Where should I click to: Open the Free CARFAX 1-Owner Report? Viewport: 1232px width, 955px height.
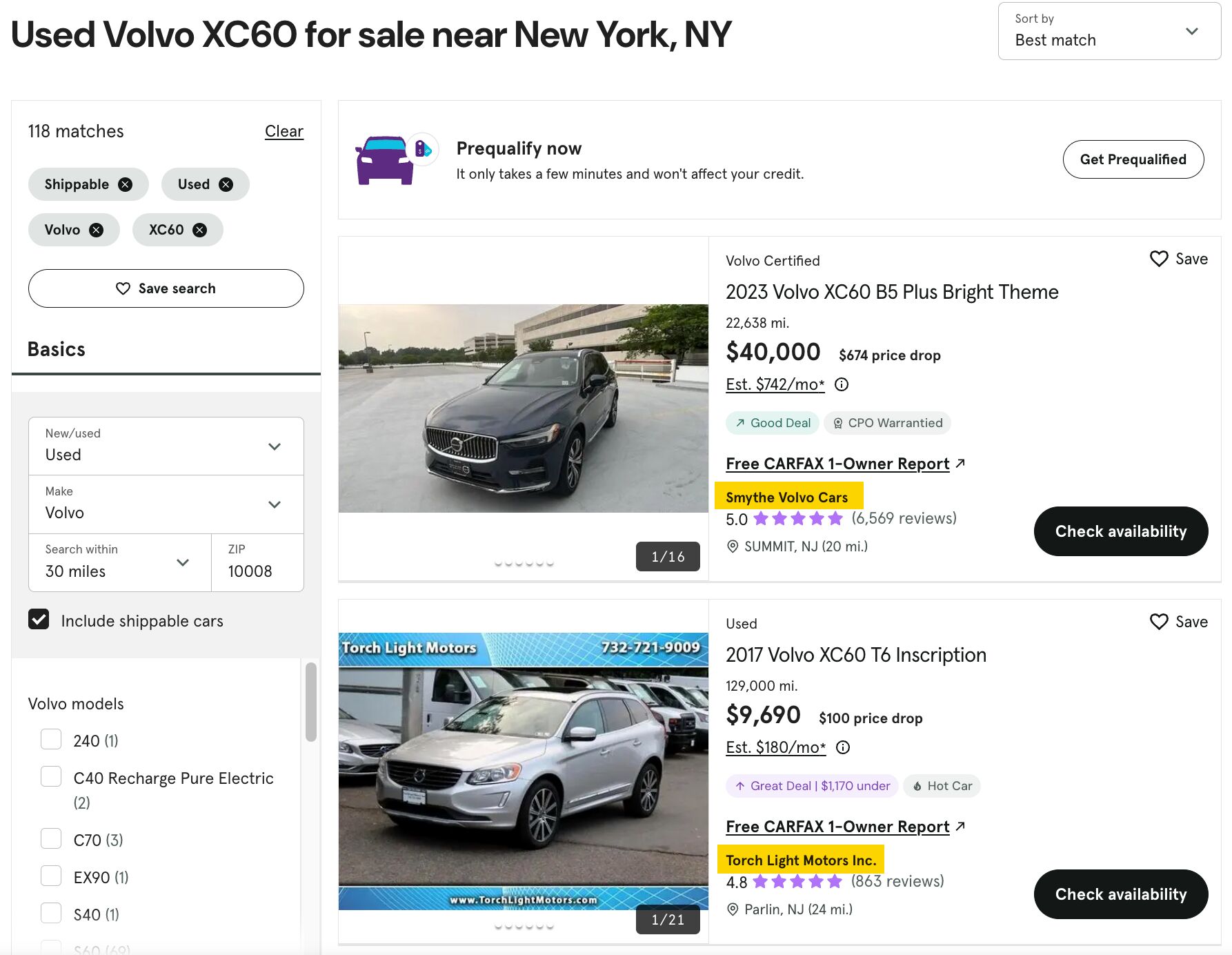837,463
